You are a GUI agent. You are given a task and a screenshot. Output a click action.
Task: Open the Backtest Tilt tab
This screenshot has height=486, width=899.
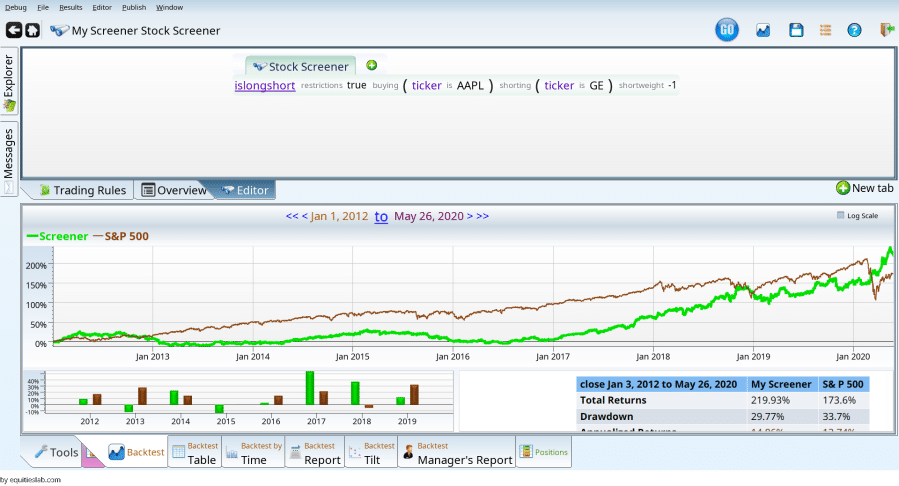pyautogui.click(x=372, y=453)
